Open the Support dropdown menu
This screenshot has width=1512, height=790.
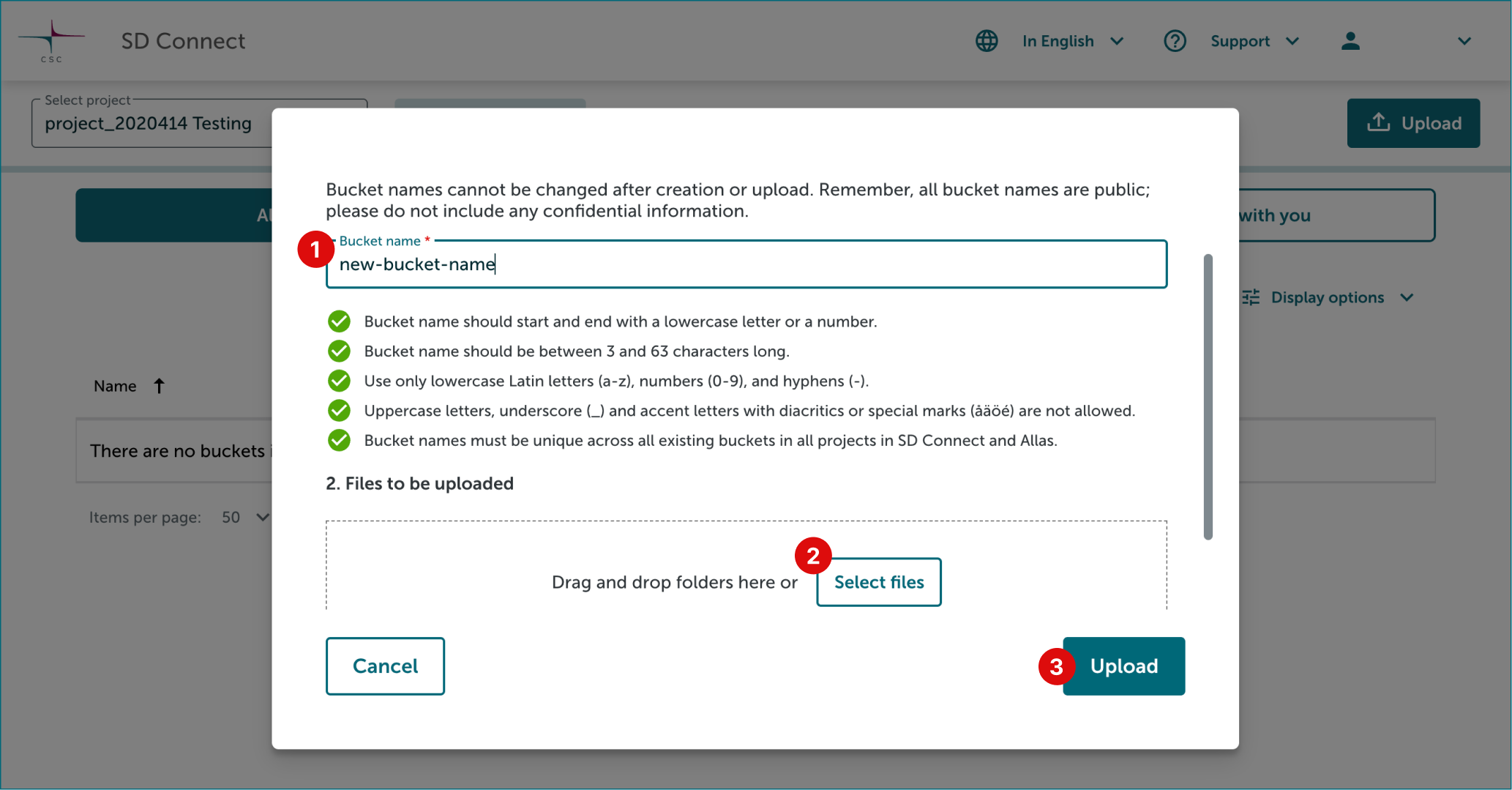coord(1254,41)
